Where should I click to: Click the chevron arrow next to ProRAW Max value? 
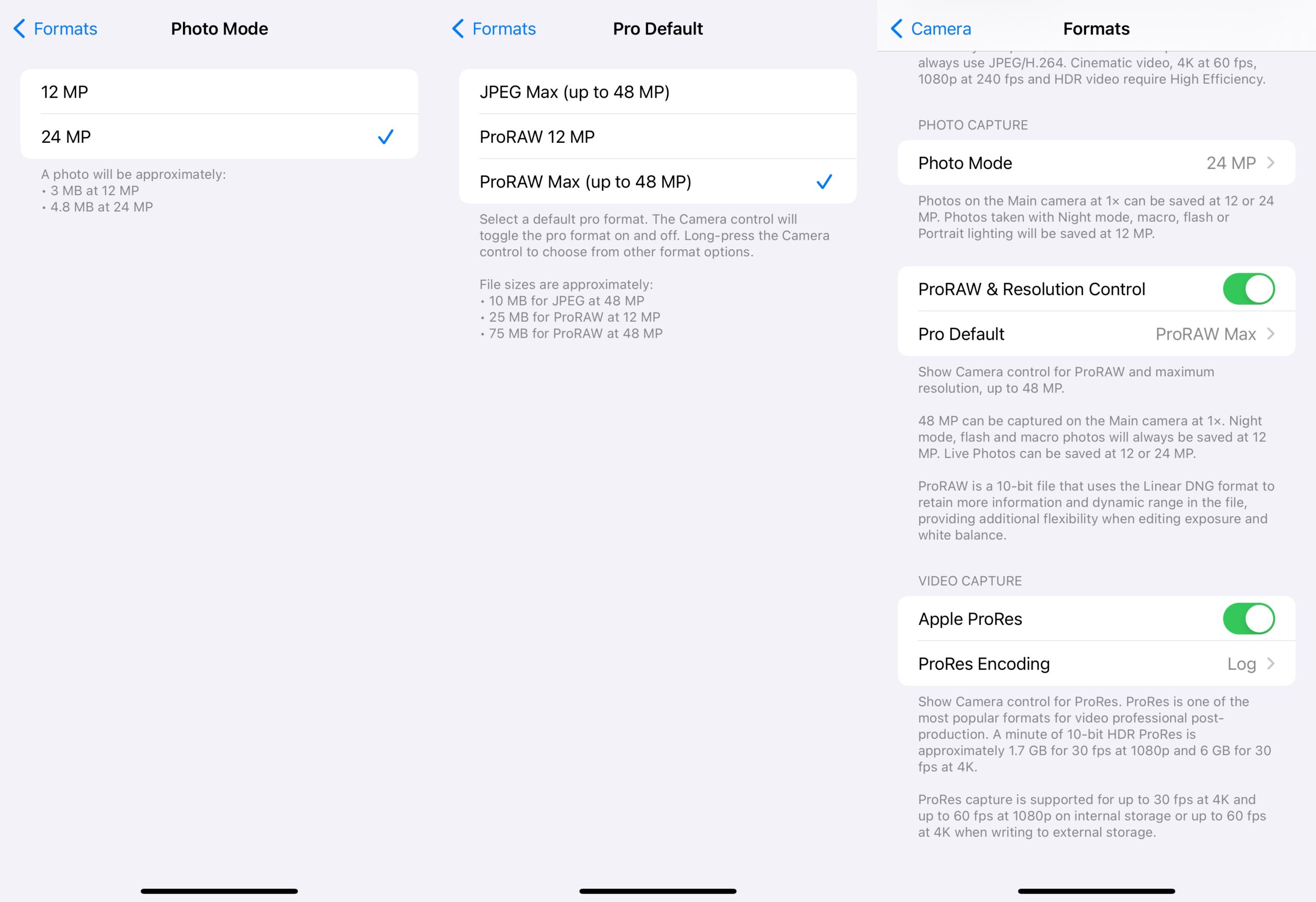[x=1271, y=334]
